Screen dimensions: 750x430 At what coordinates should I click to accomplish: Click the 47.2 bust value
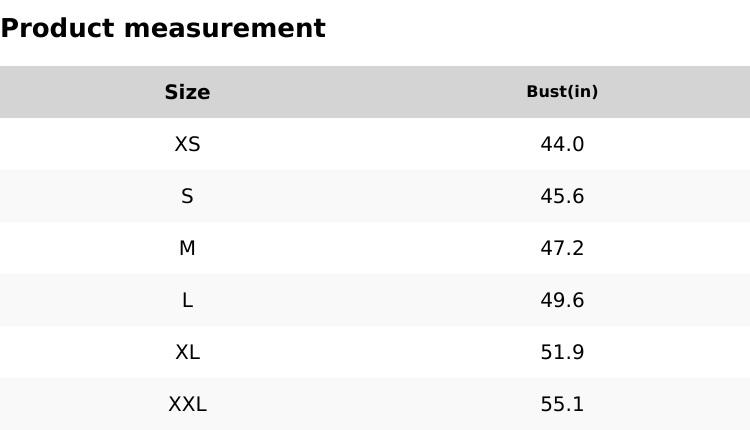(562, 248)
